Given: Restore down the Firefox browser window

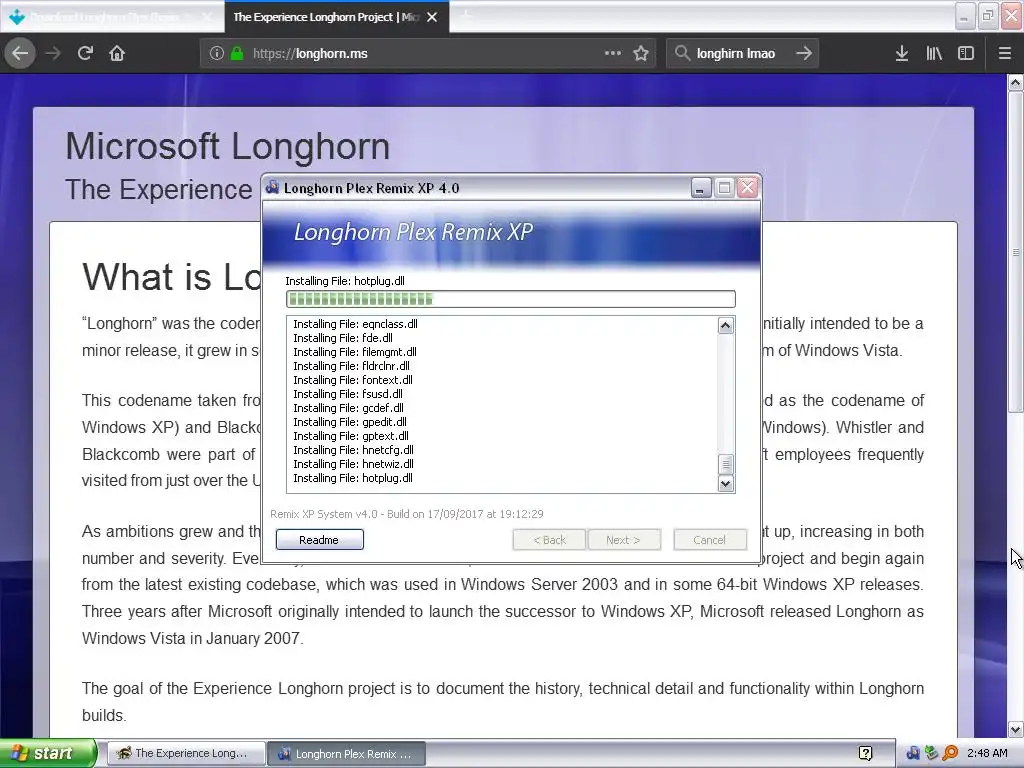Looking at the screenshot, I should tap(988, 16).
